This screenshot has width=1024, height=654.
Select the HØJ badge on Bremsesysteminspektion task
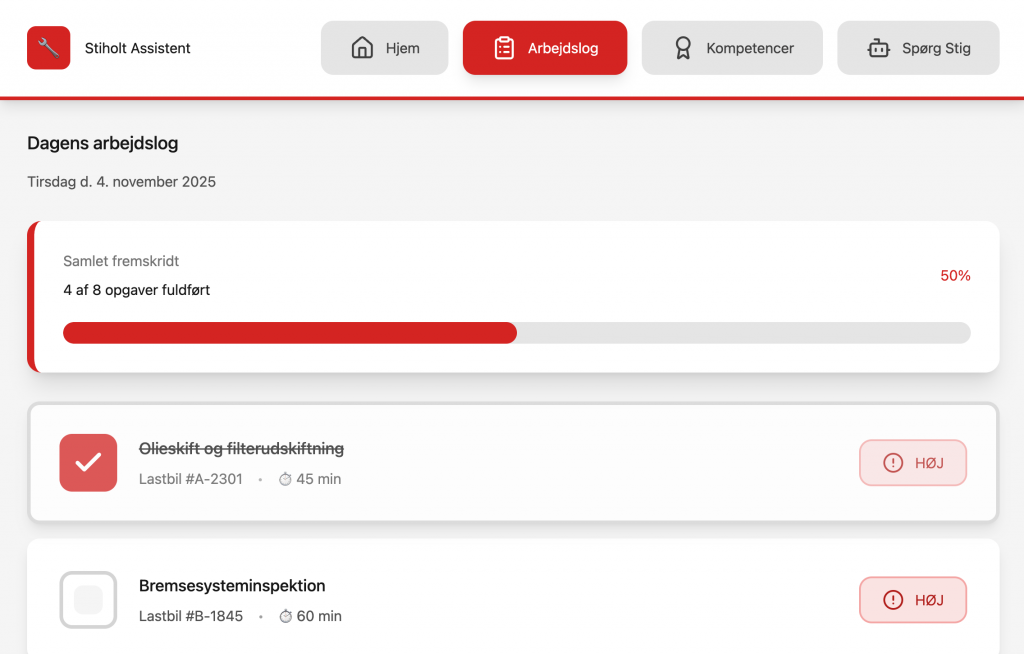913,600
